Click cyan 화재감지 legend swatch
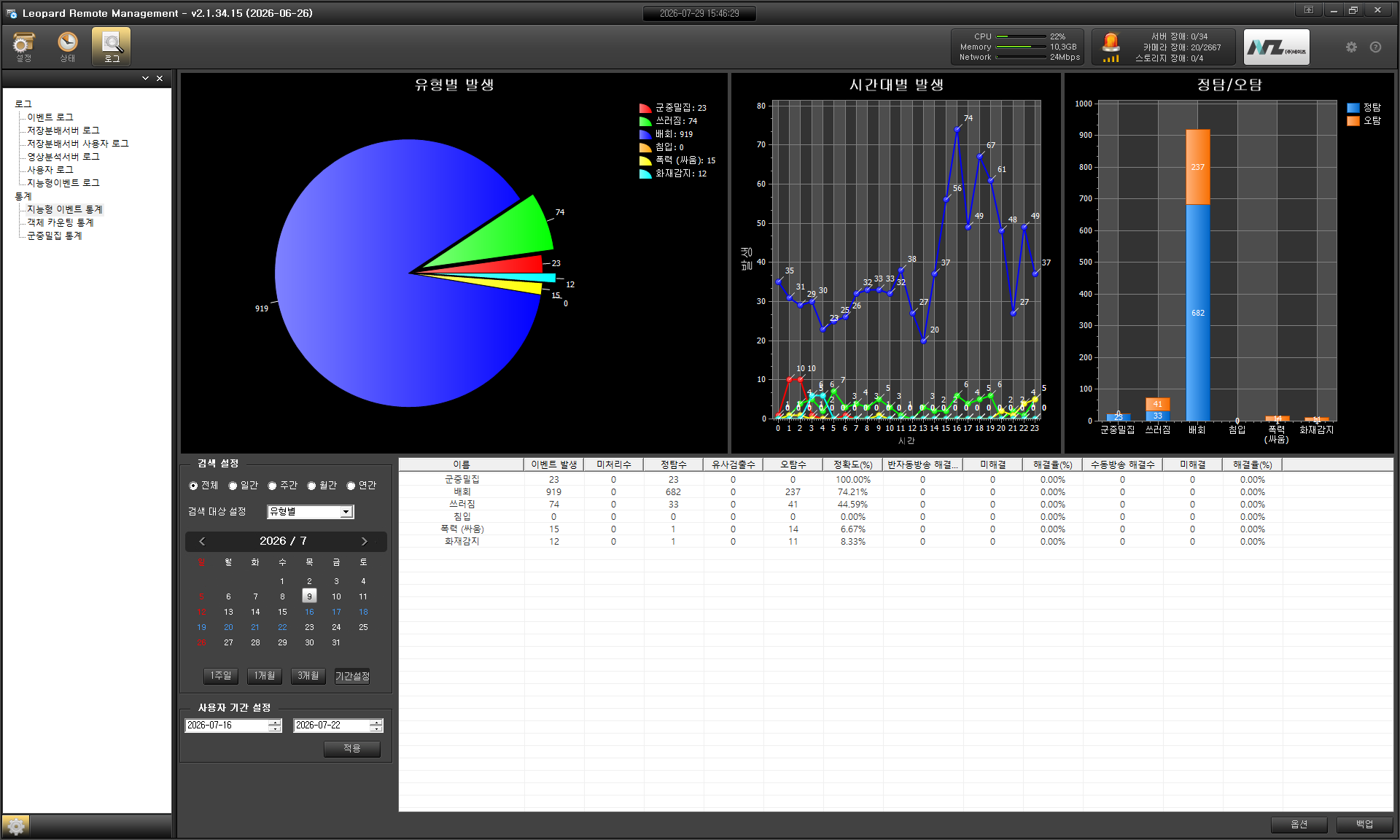This screenshot has height=840, width=1400. coord(645,174)
